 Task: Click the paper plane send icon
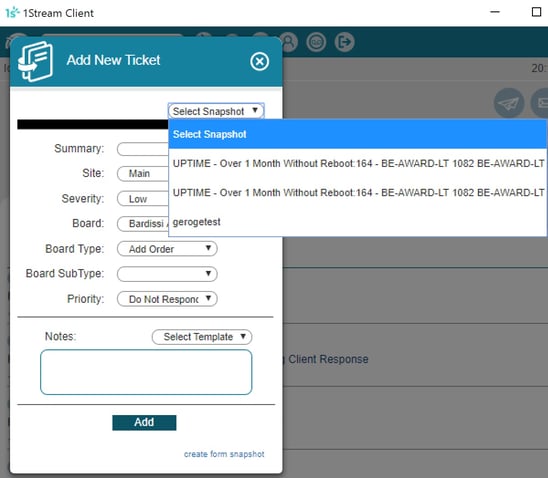[509, 103]
